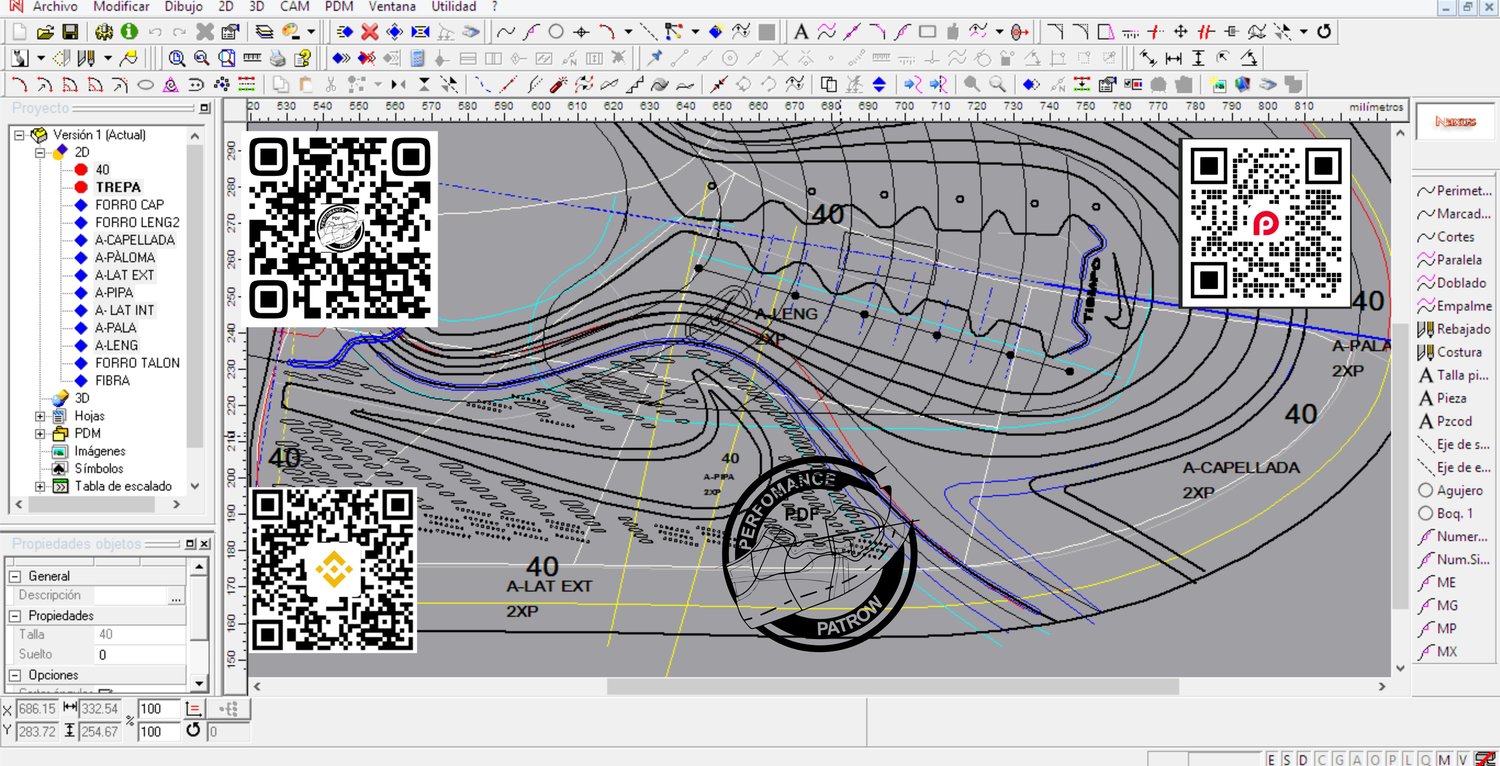Select the rectangle drawing tool
1500x766 pixels.
(x=926, y=32)
